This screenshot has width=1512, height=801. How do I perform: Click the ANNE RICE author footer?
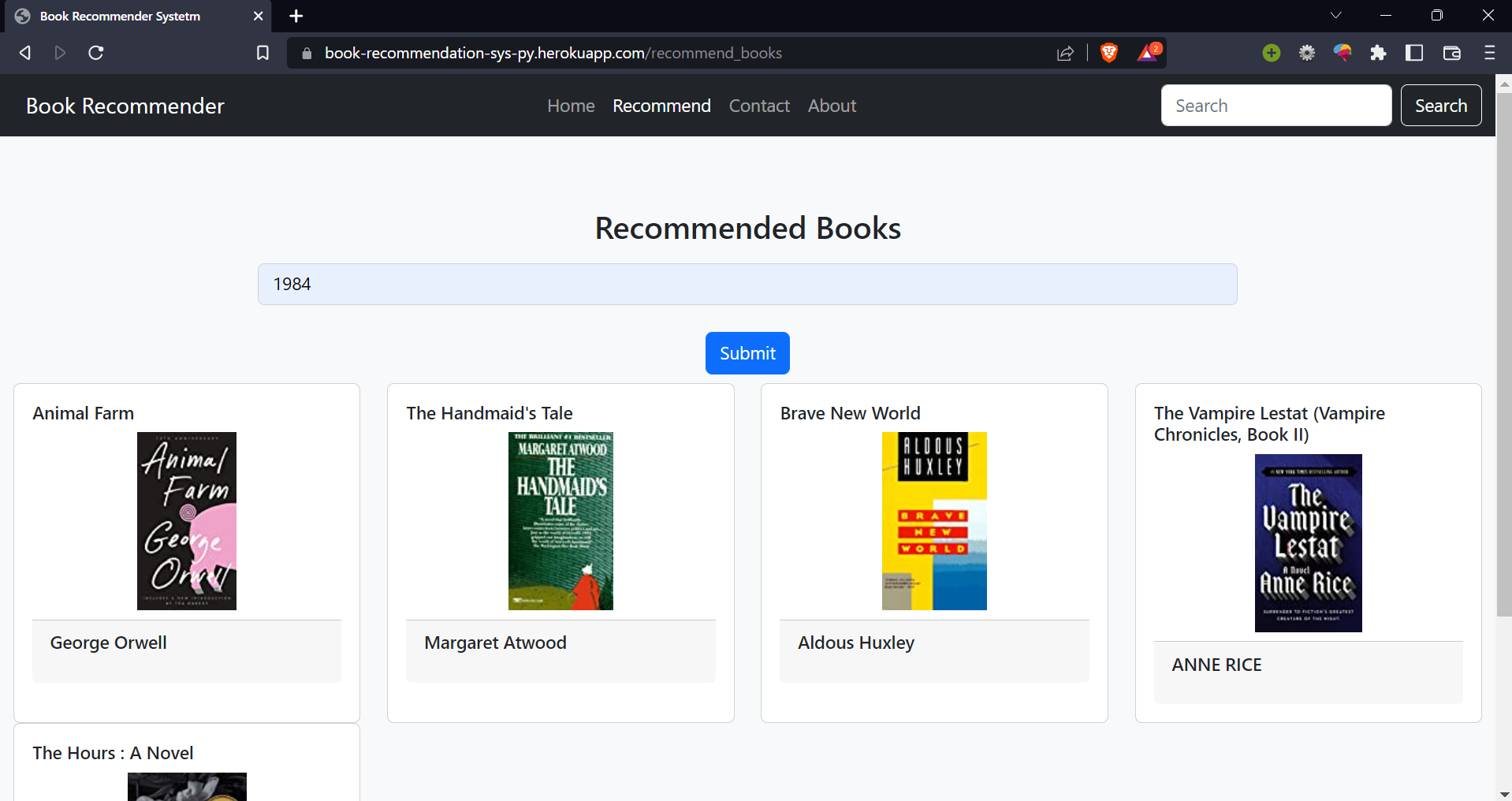1309,672
